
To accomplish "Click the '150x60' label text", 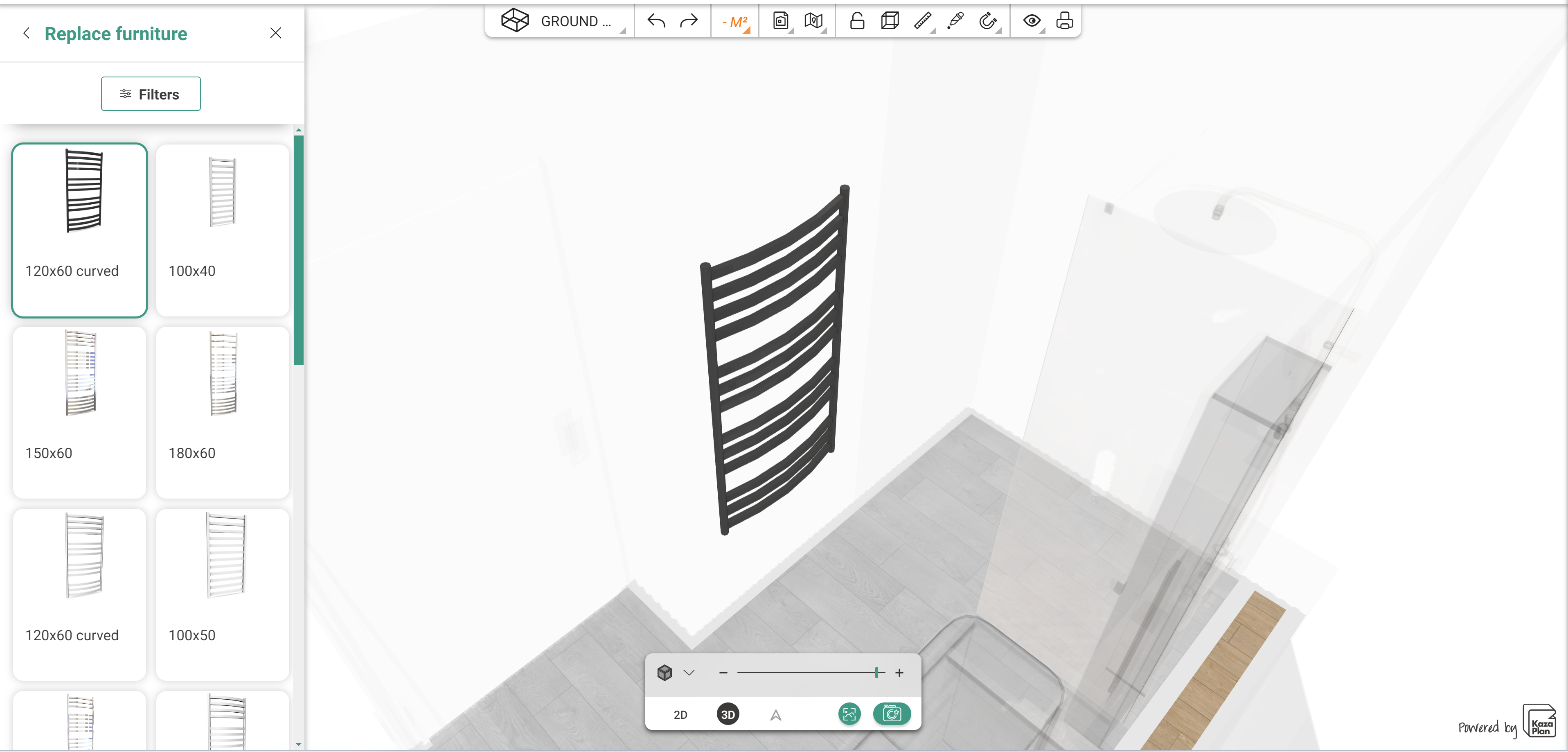I will [x=49, y=453].
